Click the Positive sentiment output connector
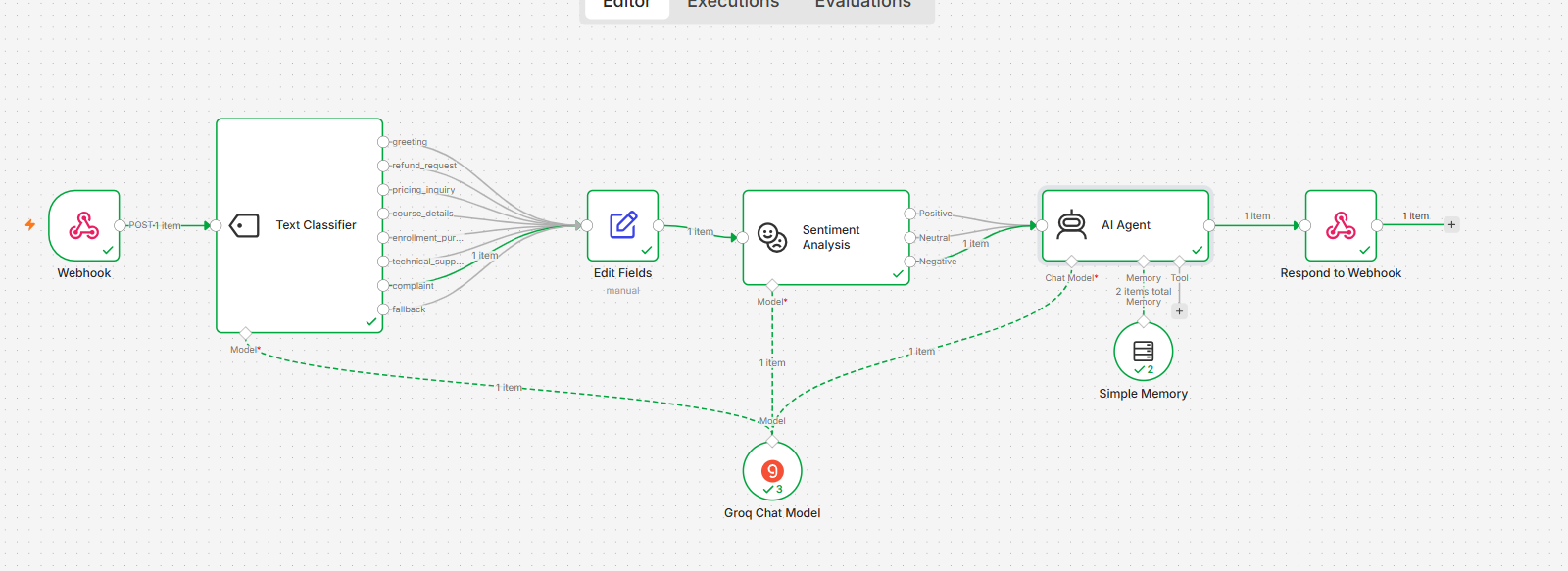Screen dimensions: 1568x571 (x=910, y=214)
